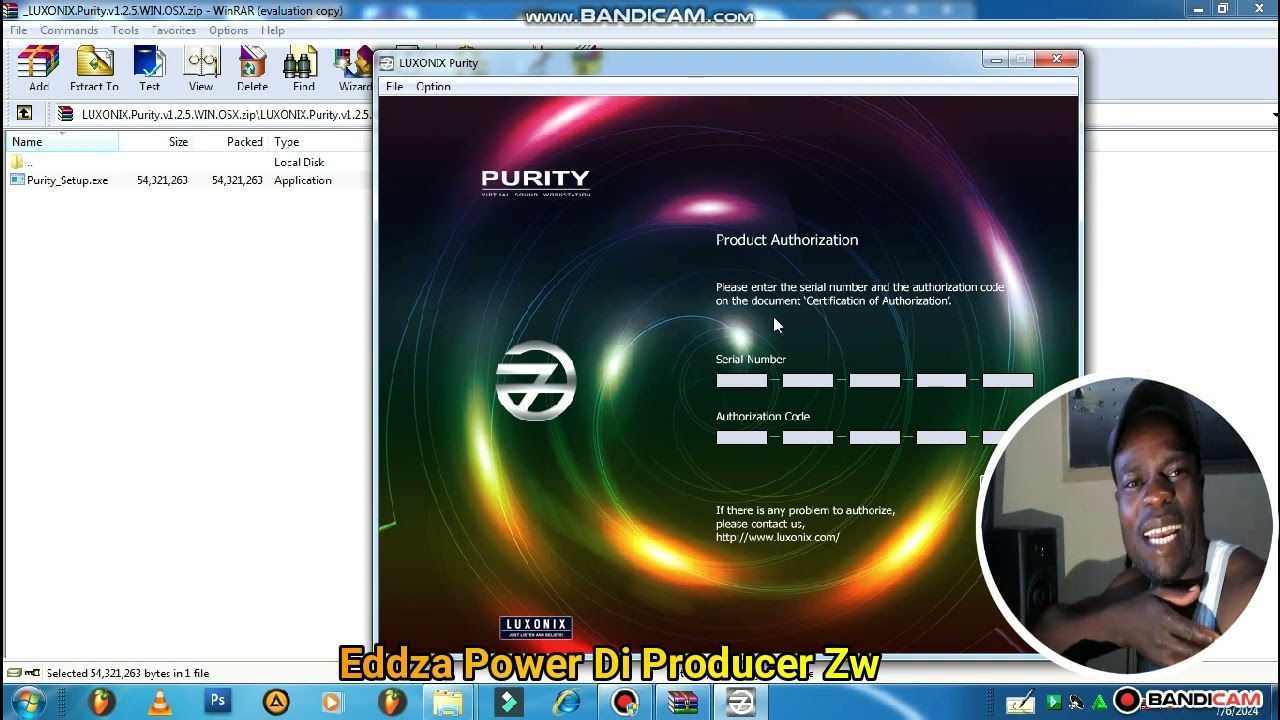Sort by the Name column header
Screen dimensions: 1280x720
click(x=62, y=142)
